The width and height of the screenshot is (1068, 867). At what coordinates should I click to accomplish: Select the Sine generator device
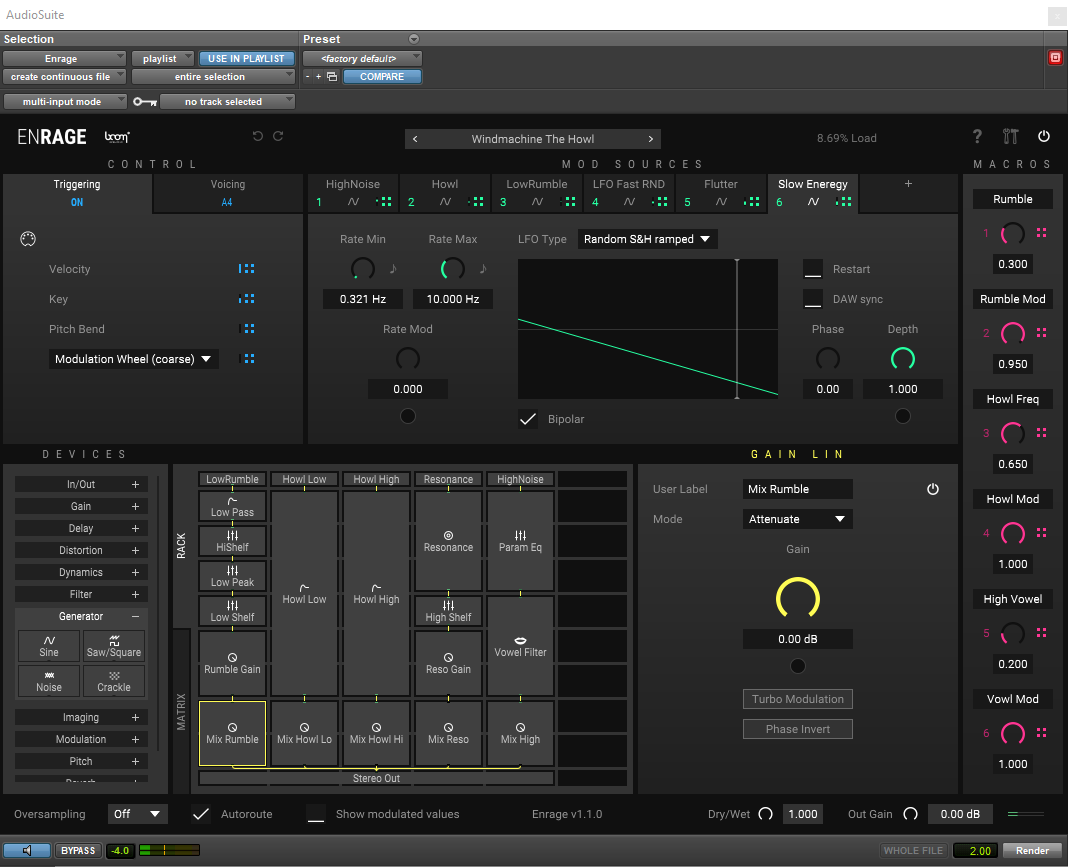point(49,646)
